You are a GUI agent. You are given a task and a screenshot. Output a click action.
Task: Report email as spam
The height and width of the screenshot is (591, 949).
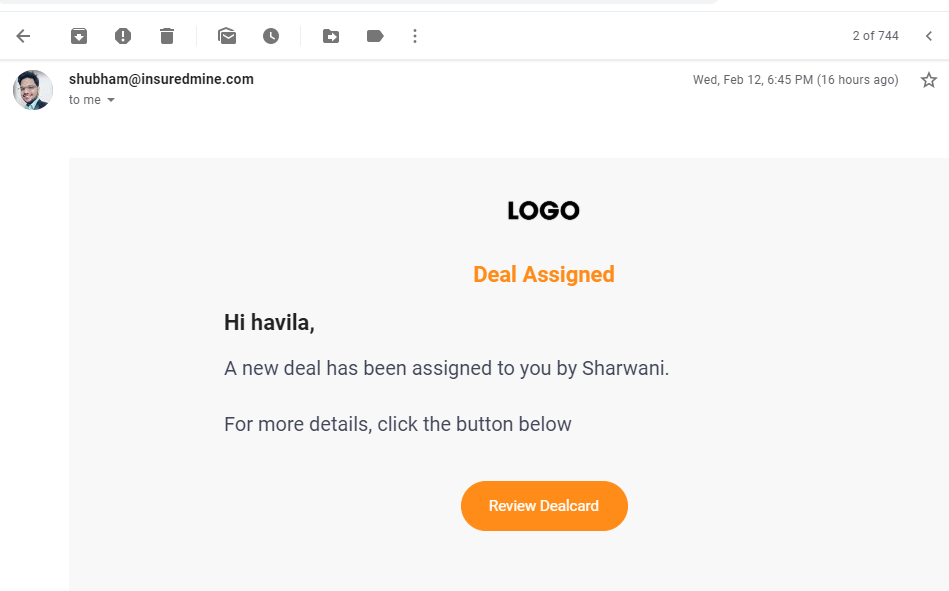coord(123,36)
